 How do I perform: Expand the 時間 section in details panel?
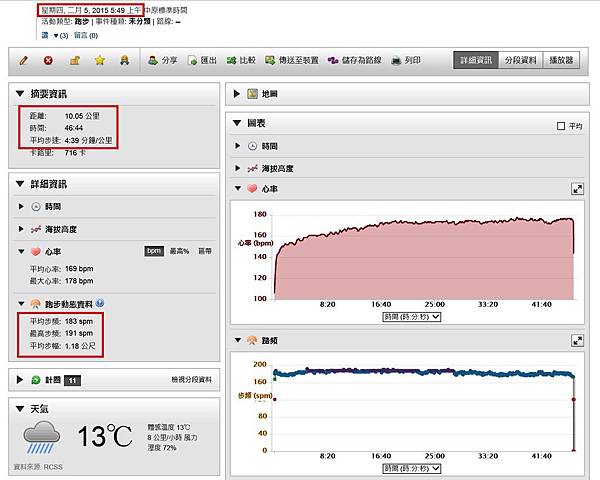pos(21,207)
